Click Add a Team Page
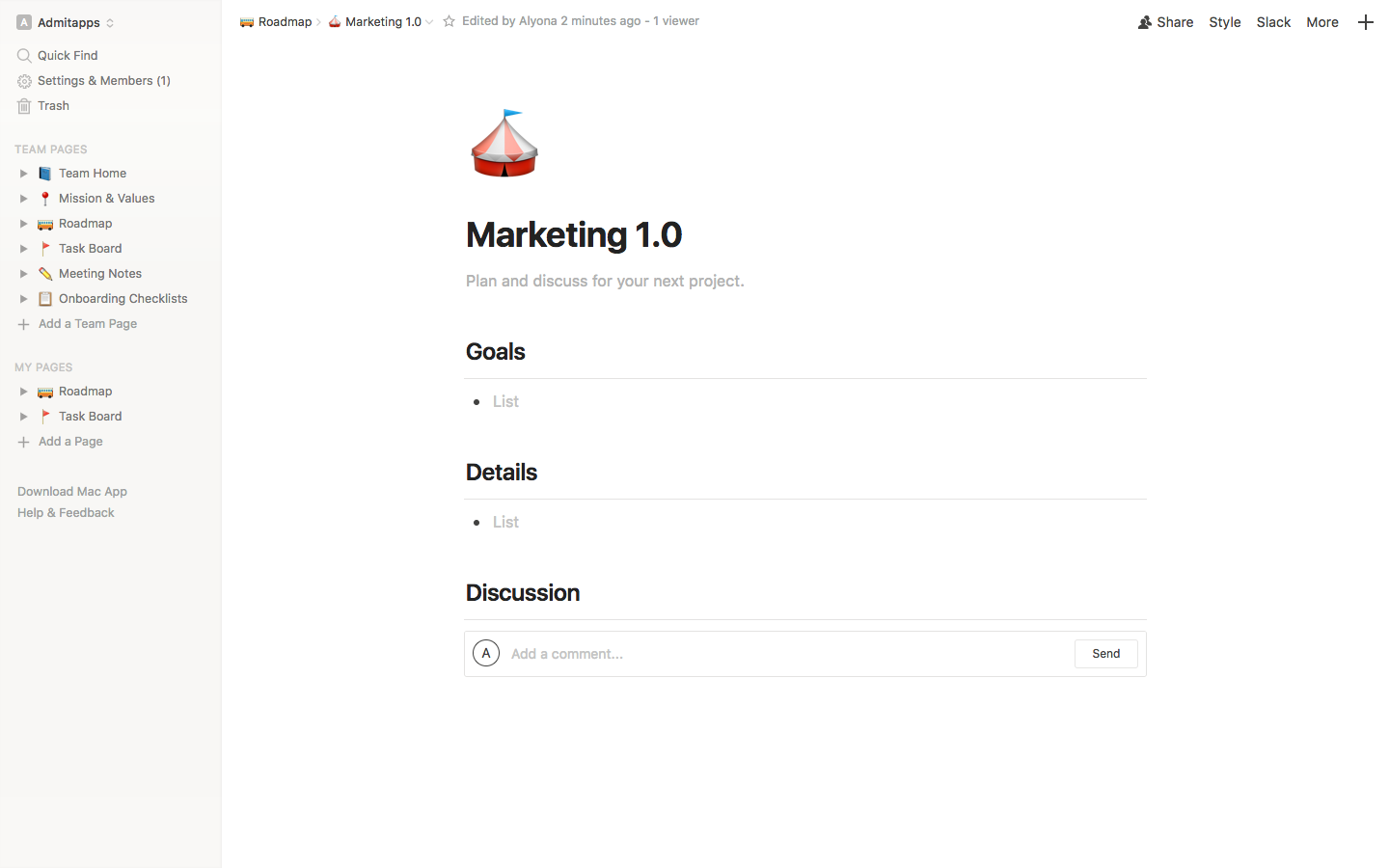Image resolution: width=1389 pixels, height=868 pixels. pyautogui.click(x=87, y=324)
